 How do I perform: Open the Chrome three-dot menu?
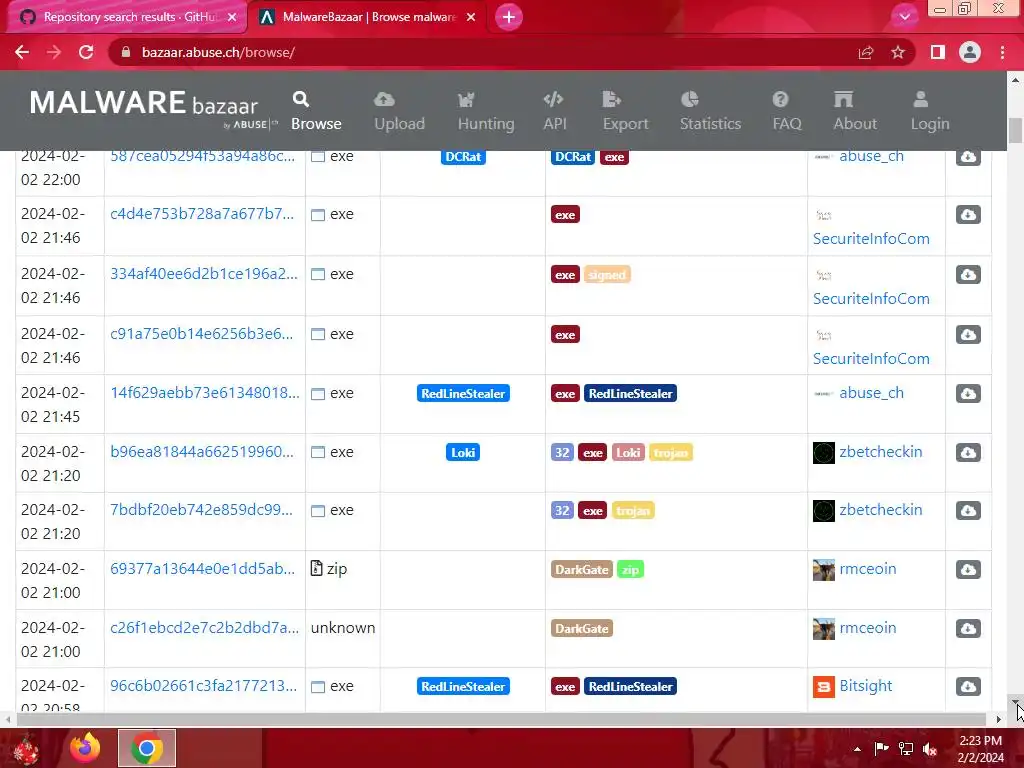coord(1002,52)
